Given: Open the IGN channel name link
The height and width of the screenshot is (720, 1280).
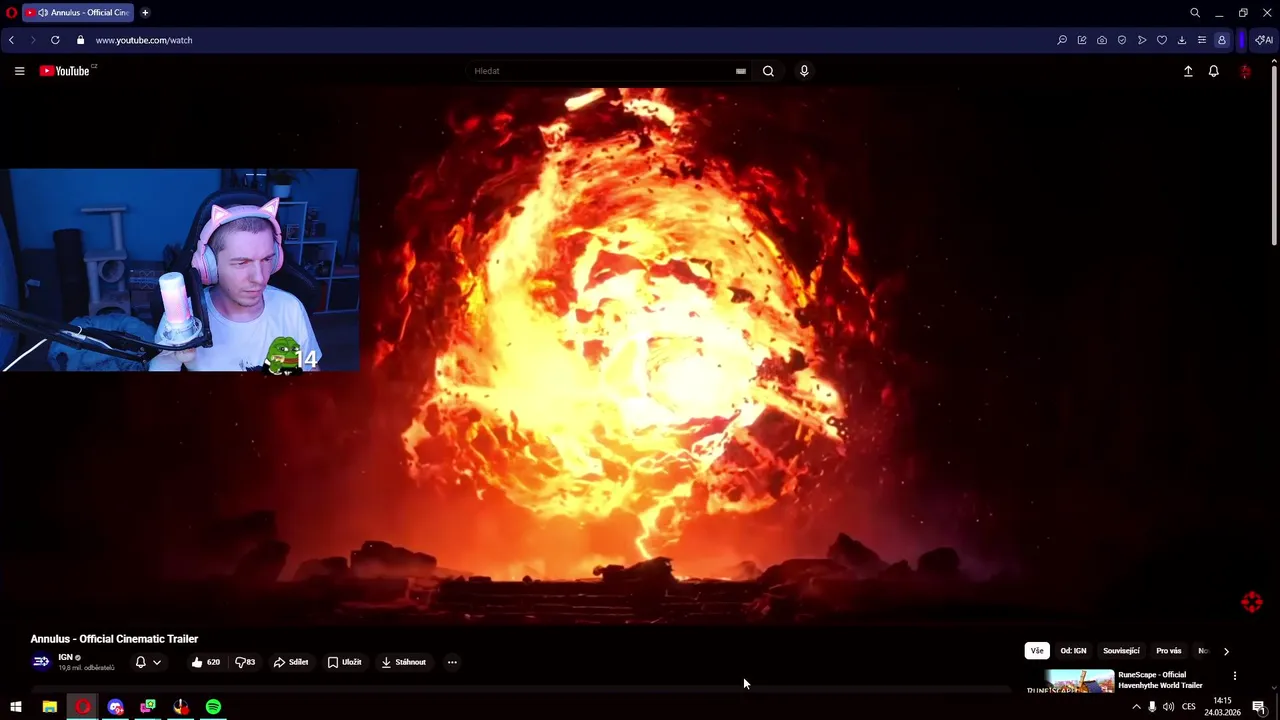Looking at the screenshot, I should coord(65,657).
